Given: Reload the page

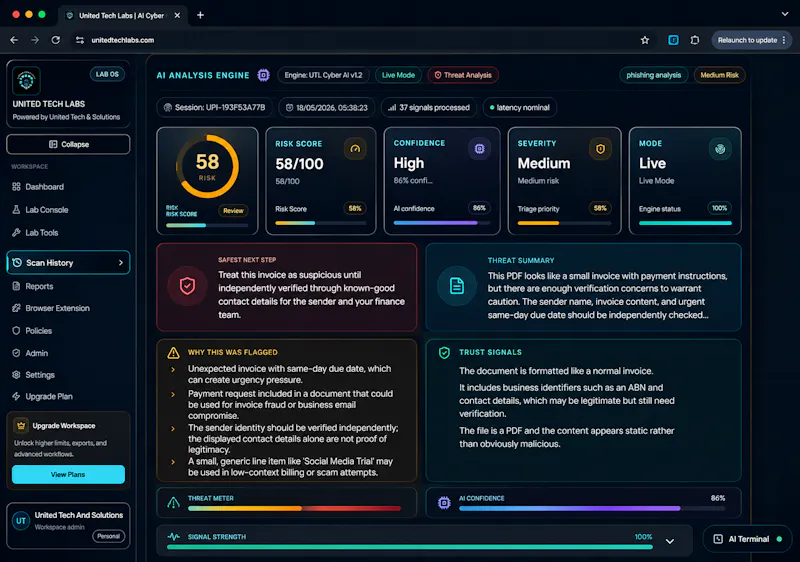Looking at the screenshot, I should [x=56, y=40].
